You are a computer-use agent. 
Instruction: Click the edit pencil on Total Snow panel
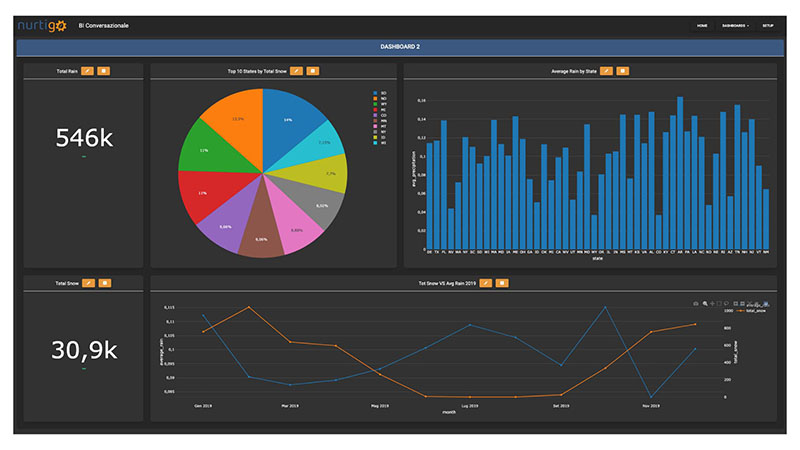[88, 283]
